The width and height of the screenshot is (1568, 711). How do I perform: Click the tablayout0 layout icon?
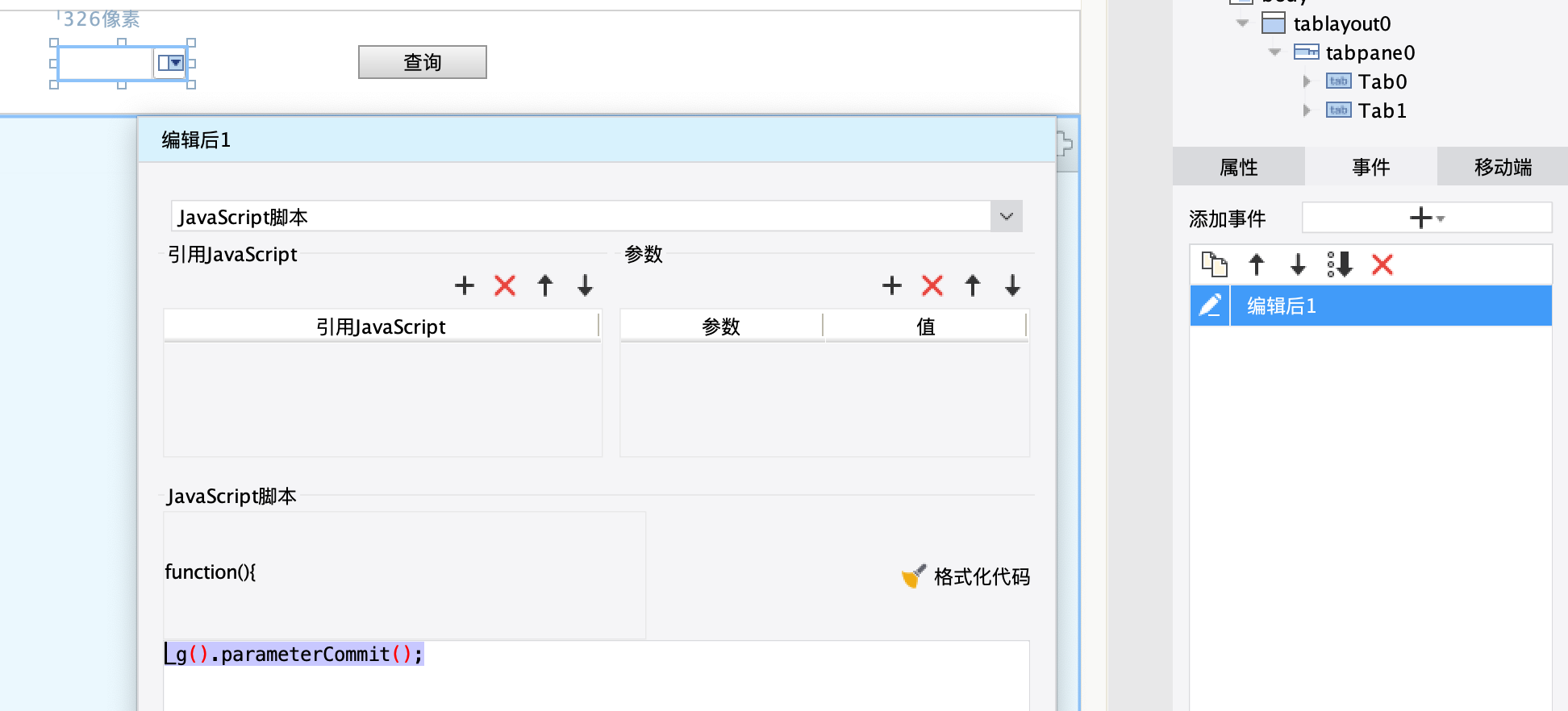[x=1274, y=23]
